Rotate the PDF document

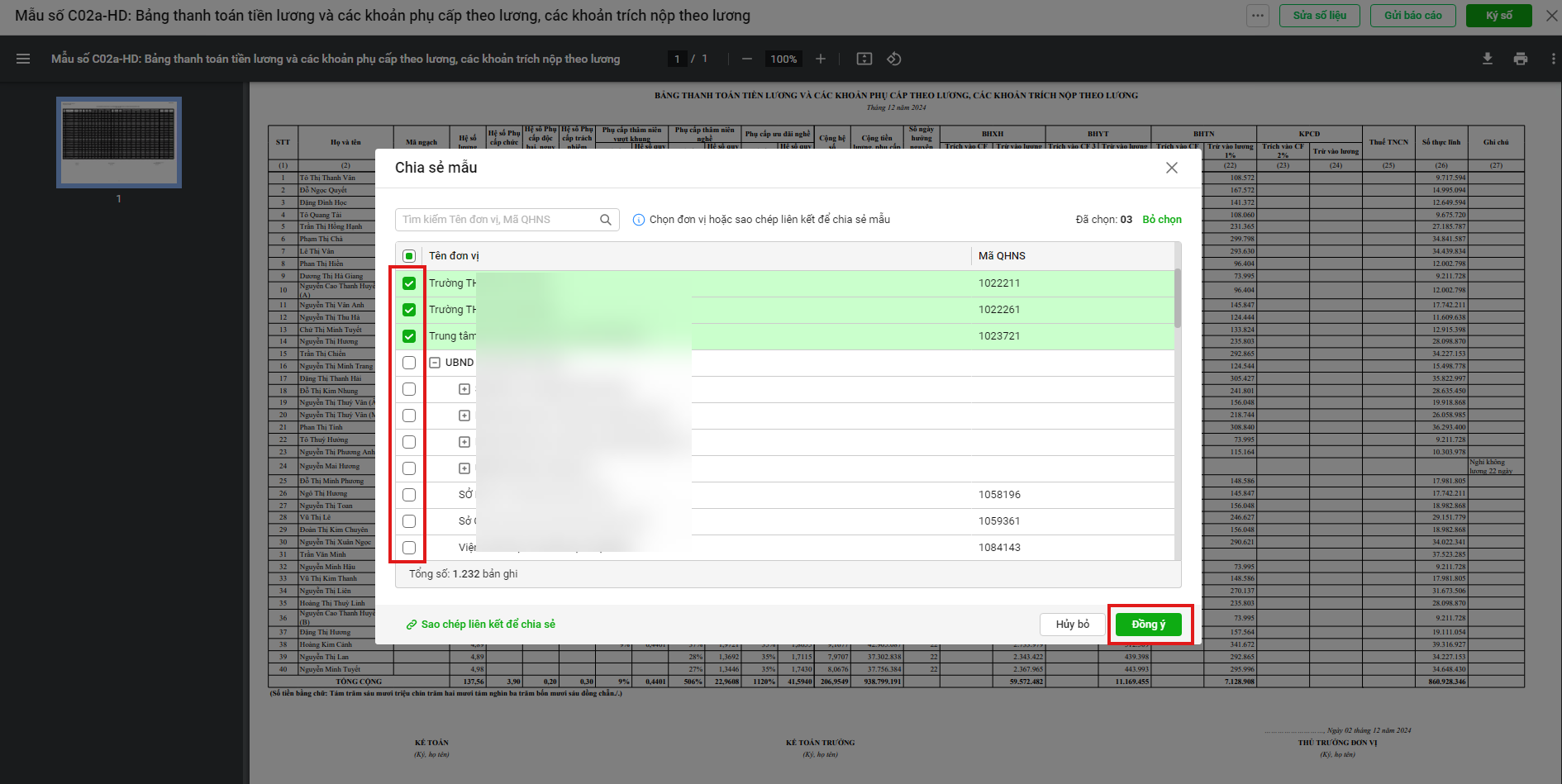tap(894, 59)
